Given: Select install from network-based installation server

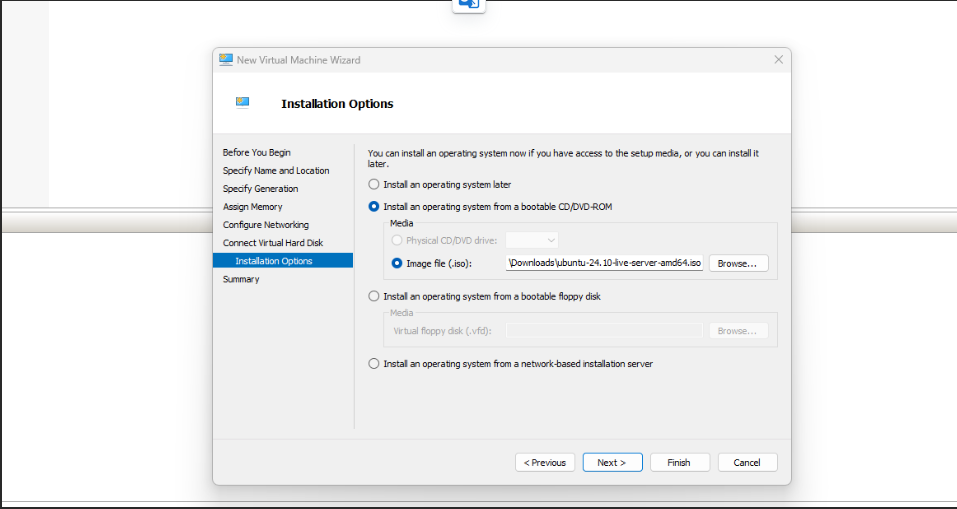Looking at the screenshot, I should coord(374,364).
